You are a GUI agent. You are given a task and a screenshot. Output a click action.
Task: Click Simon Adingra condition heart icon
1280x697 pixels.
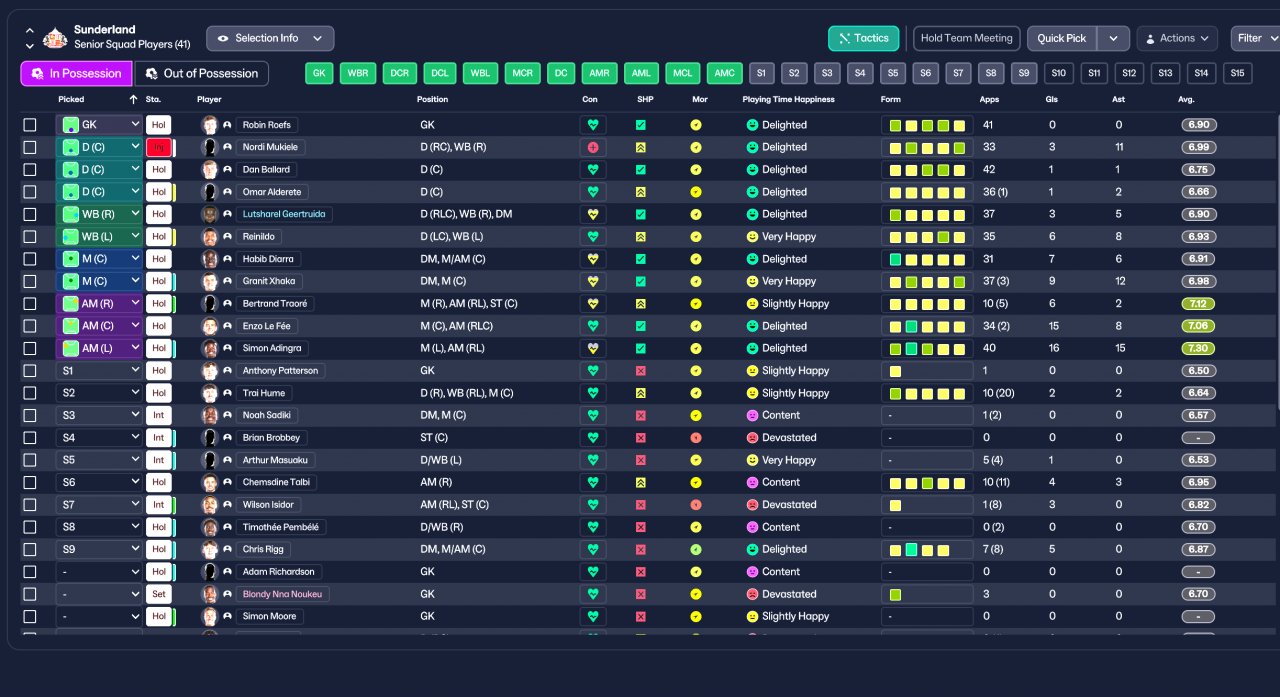pyautogui.click(x=592, y=348)
